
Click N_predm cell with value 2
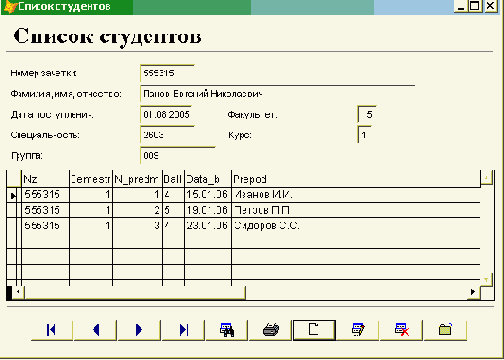138,210
